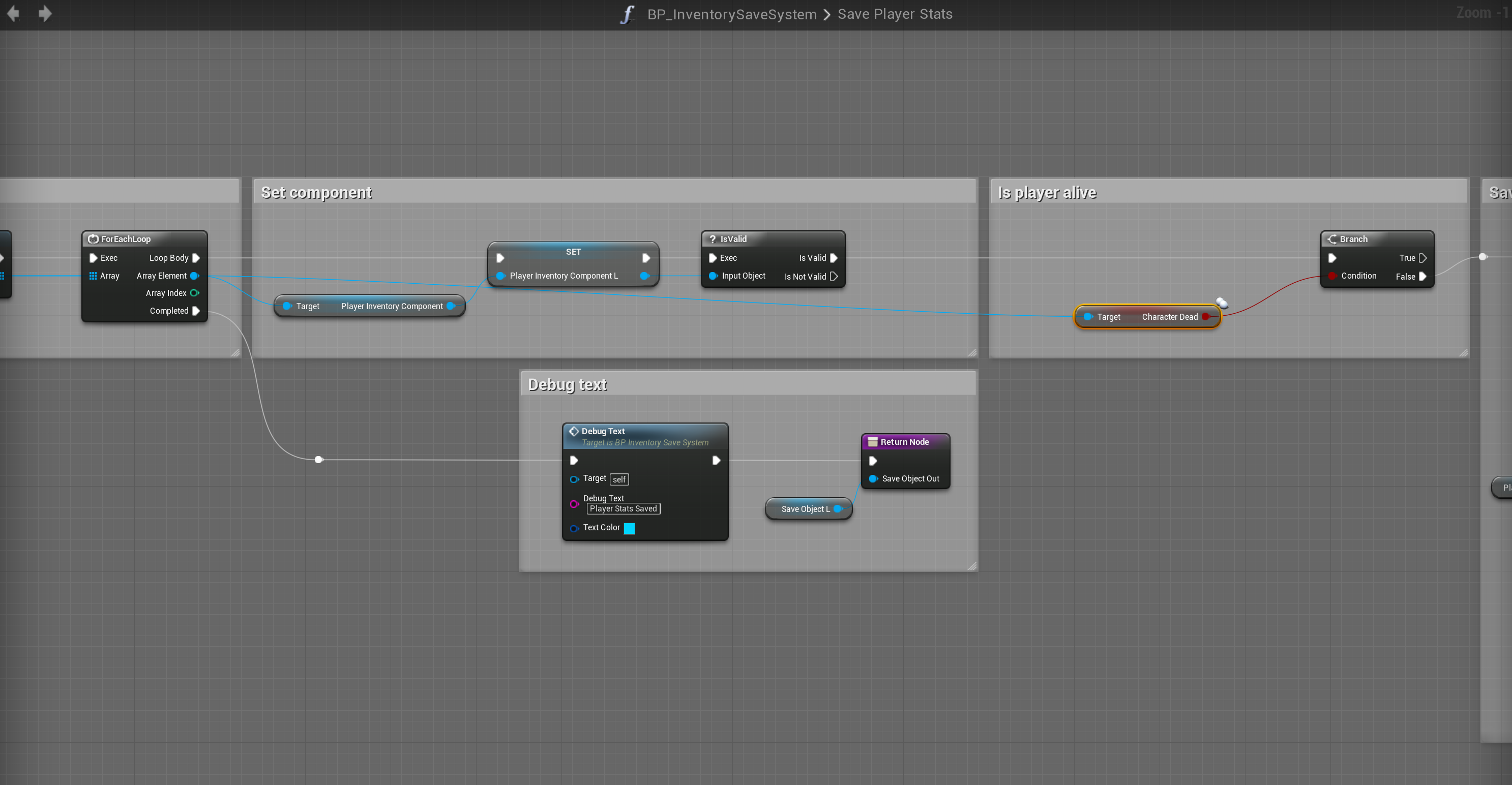Click the function icon beside BP_InventorySaveSystem
Image resolution: width=1512 pixels, height=785 pixels.
tap(627, 14)
